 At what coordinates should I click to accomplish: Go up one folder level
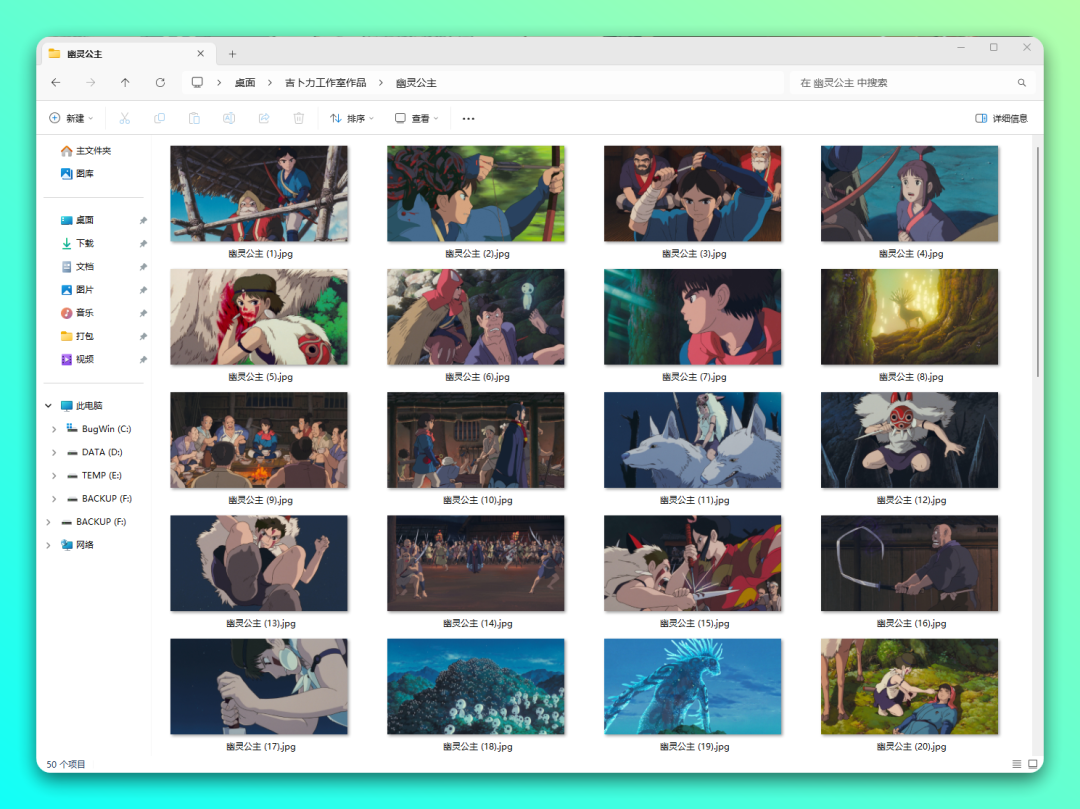pos(125,83)
